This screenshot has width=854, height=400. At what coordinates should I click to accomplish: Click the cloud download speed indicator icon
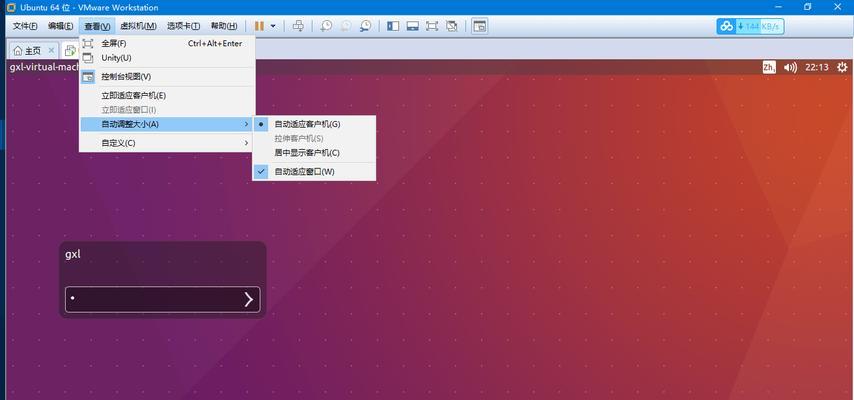[x=727, y=26]
